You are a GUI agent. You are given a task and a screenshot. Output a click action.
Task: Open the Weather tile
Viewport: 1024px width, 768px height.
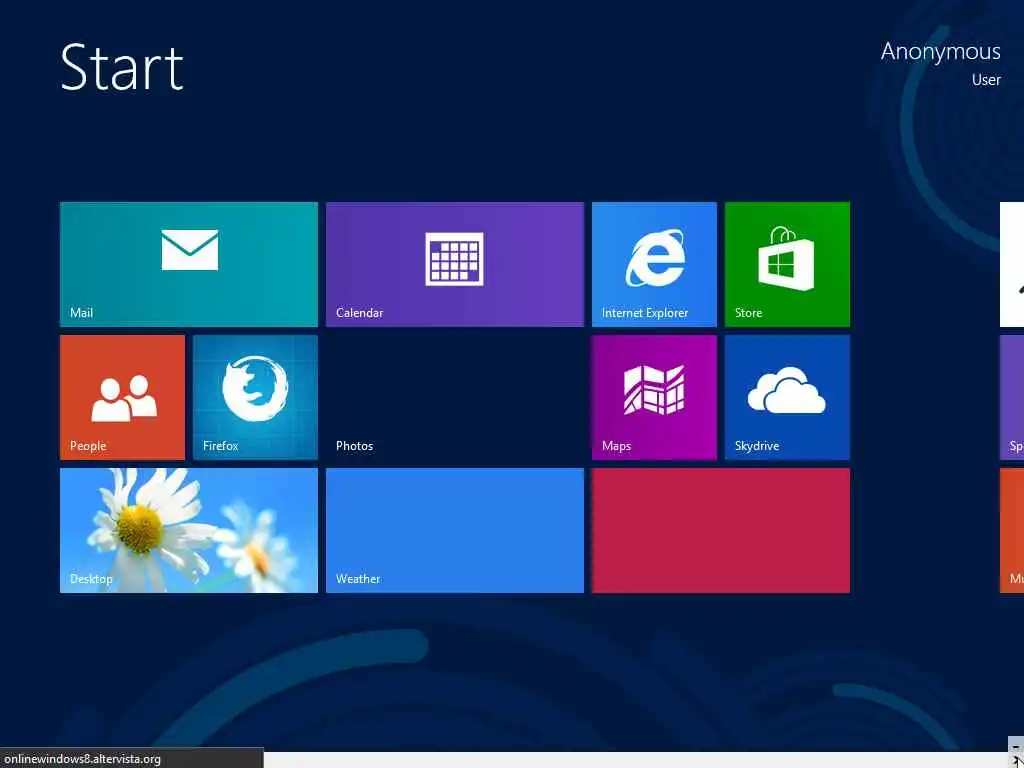pos(455,530)
